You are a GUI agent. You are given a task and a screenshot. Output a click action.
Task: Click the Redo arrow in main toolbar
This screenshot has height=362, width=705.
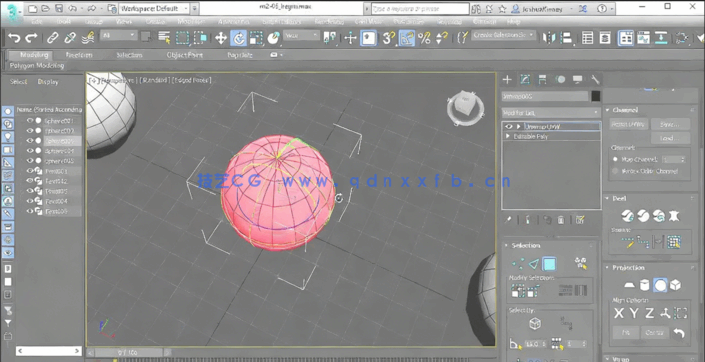tap(31, 38)
